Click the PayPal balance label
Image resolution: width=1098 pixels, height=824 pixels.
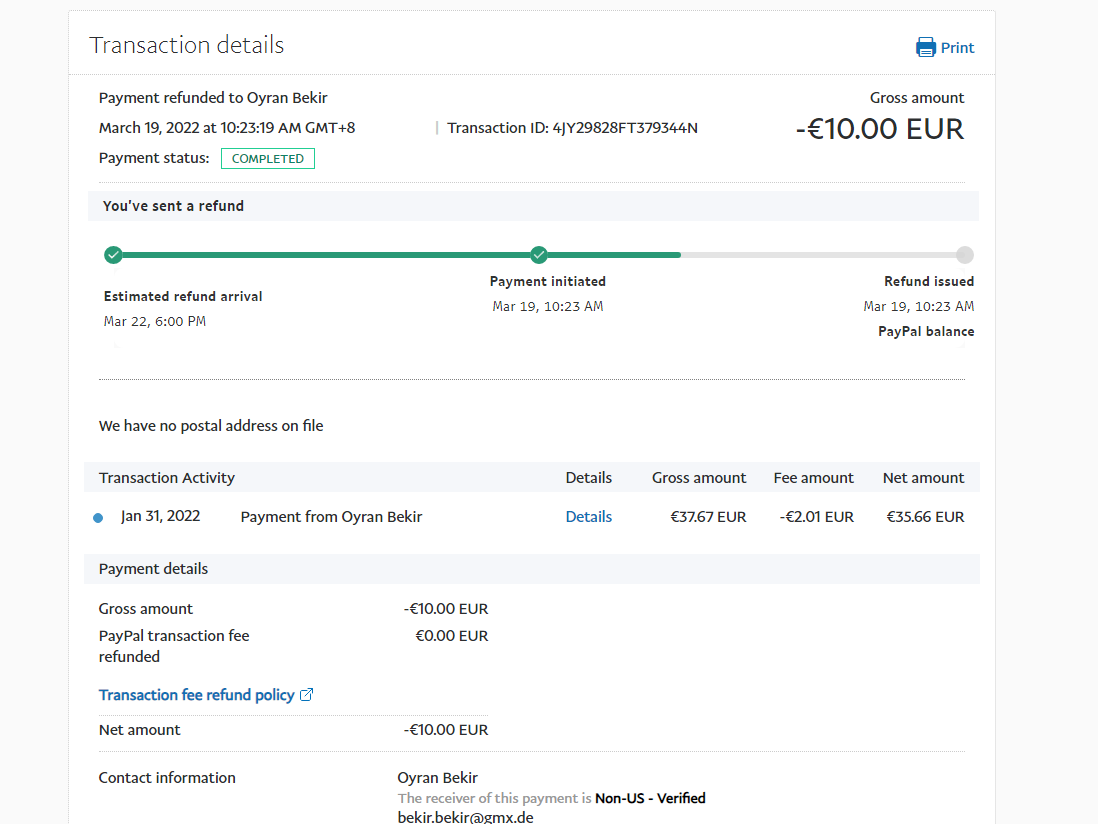point(926,332)
